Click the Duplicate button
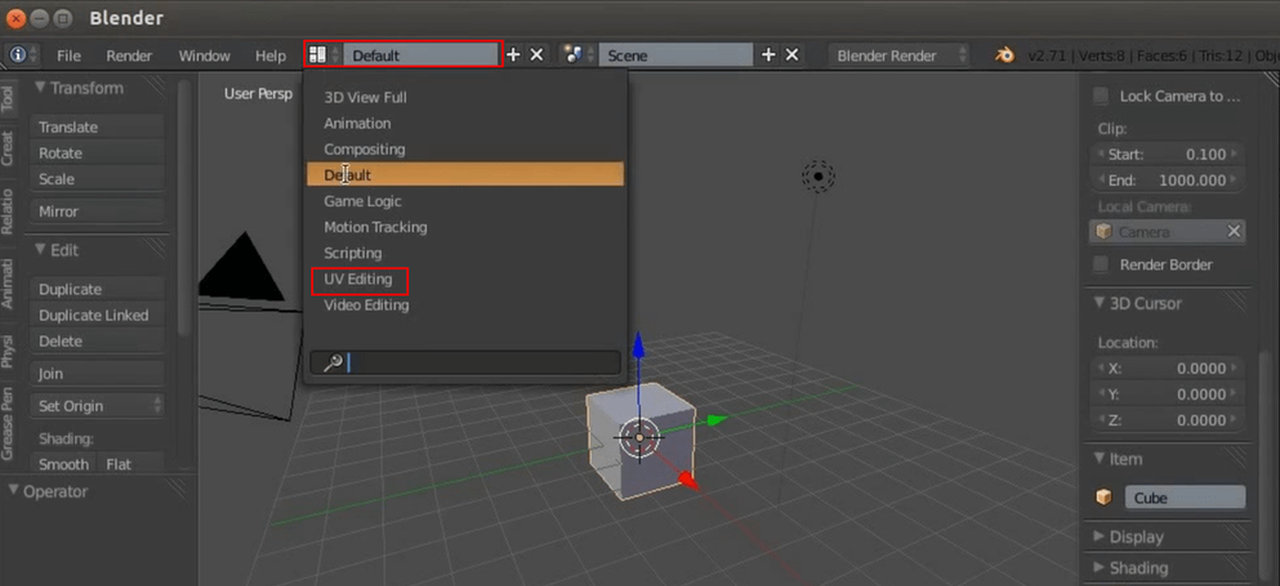This screenshot has width=1280, height=586. click(98, 289)
